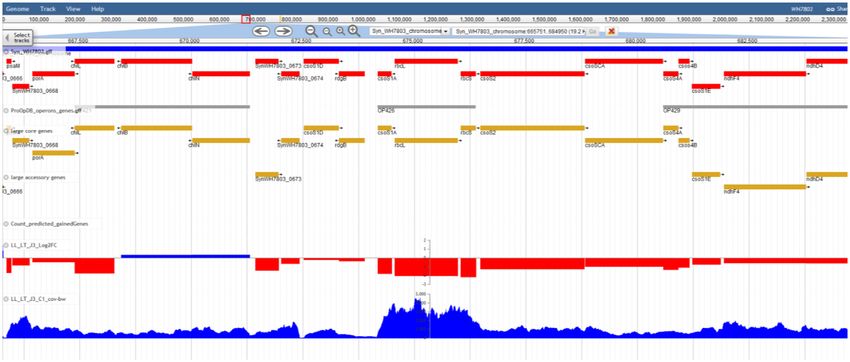Viewport: 850px width, 362px height.
Task: Click the large accessory genes track label
Action: point(37,177)
